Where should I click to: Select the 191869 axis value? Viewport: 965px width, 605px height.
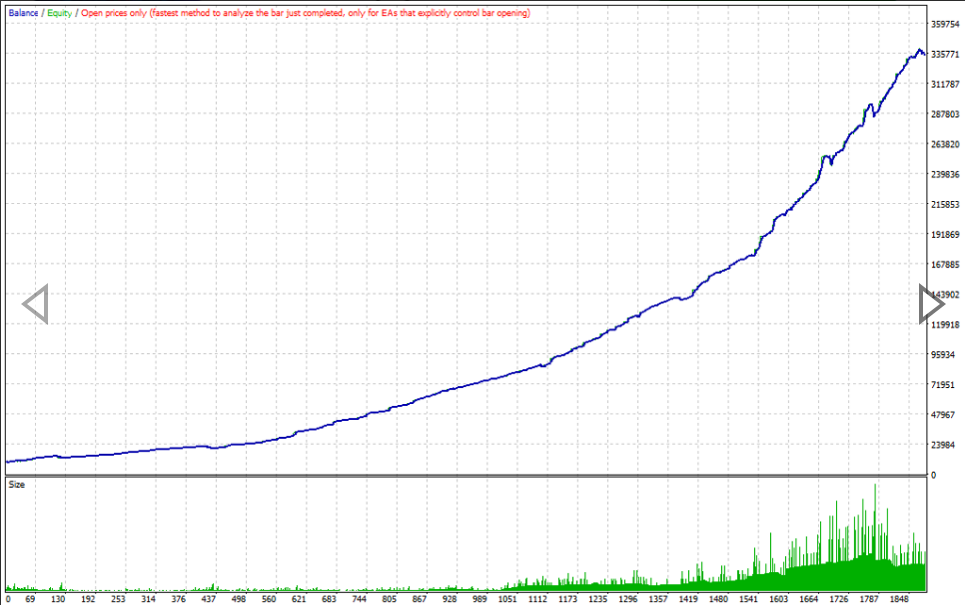pyautogui.click(x=945, y=235)
